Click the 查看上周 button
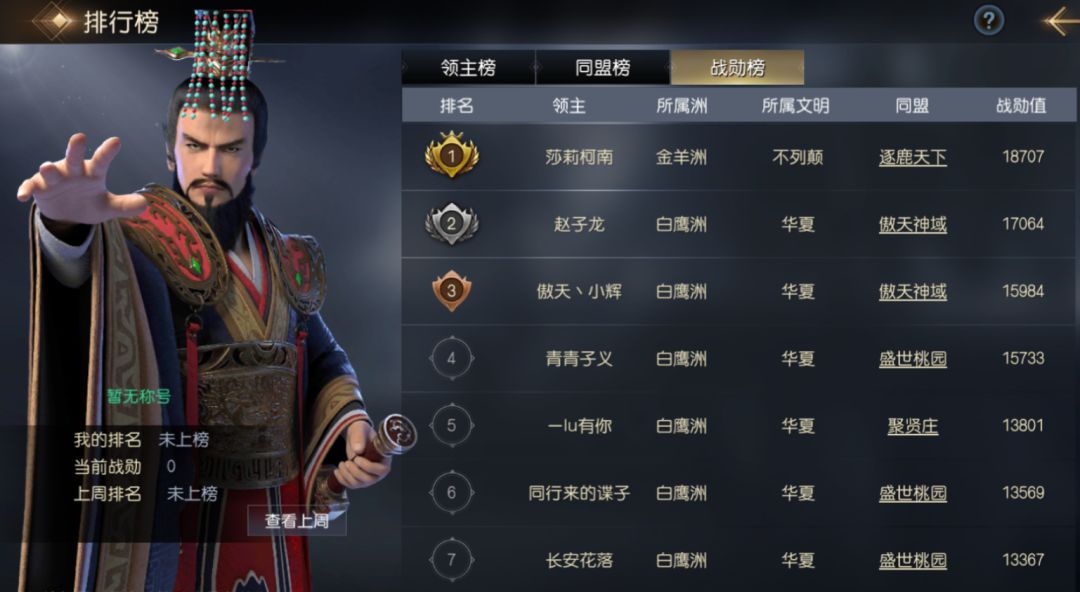Image resolution: width=1080 pixels, height=592 pixels. point(297,520)
